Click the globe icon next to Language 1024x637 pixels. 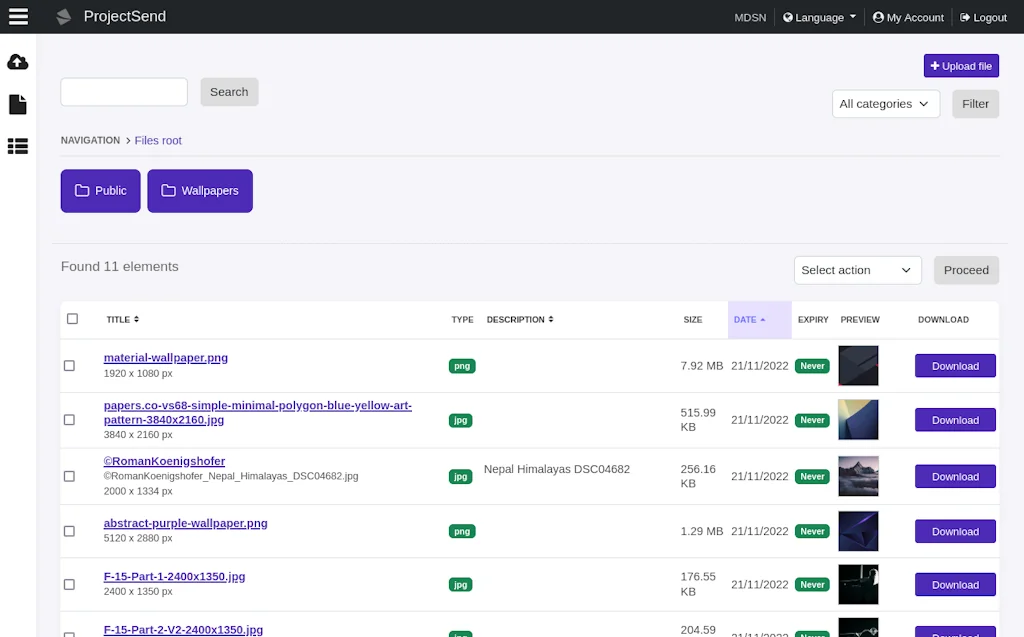click(x=786, y=17)
